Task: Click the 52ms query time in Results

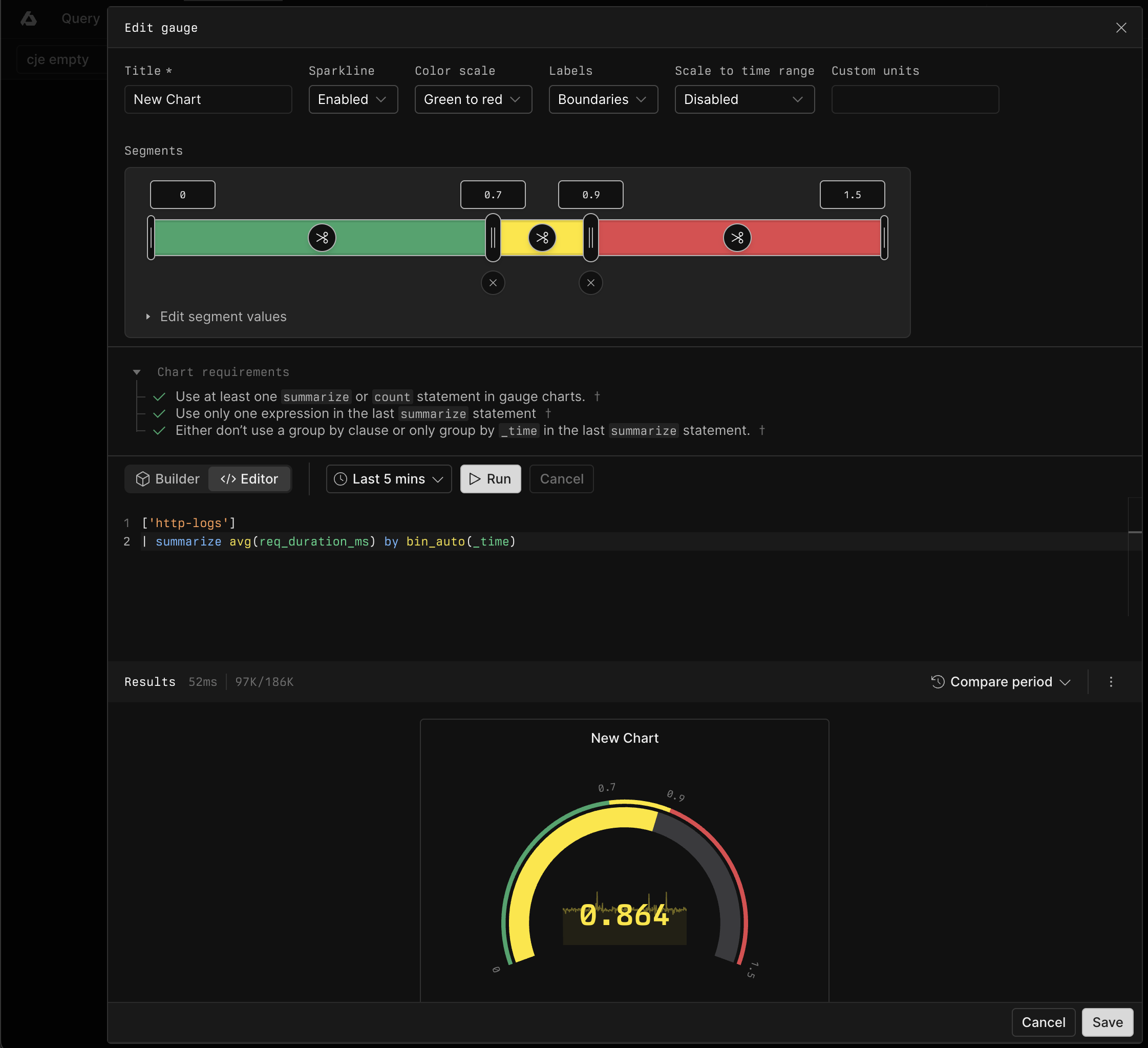Action: click(x=203, y=682)
